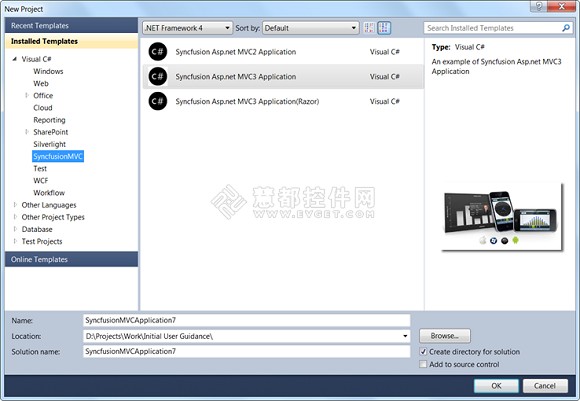This screenshot has width=580, height=401.
Task: Select Syncfusion Asp.net MVC2 Application template
Action: 283,52
